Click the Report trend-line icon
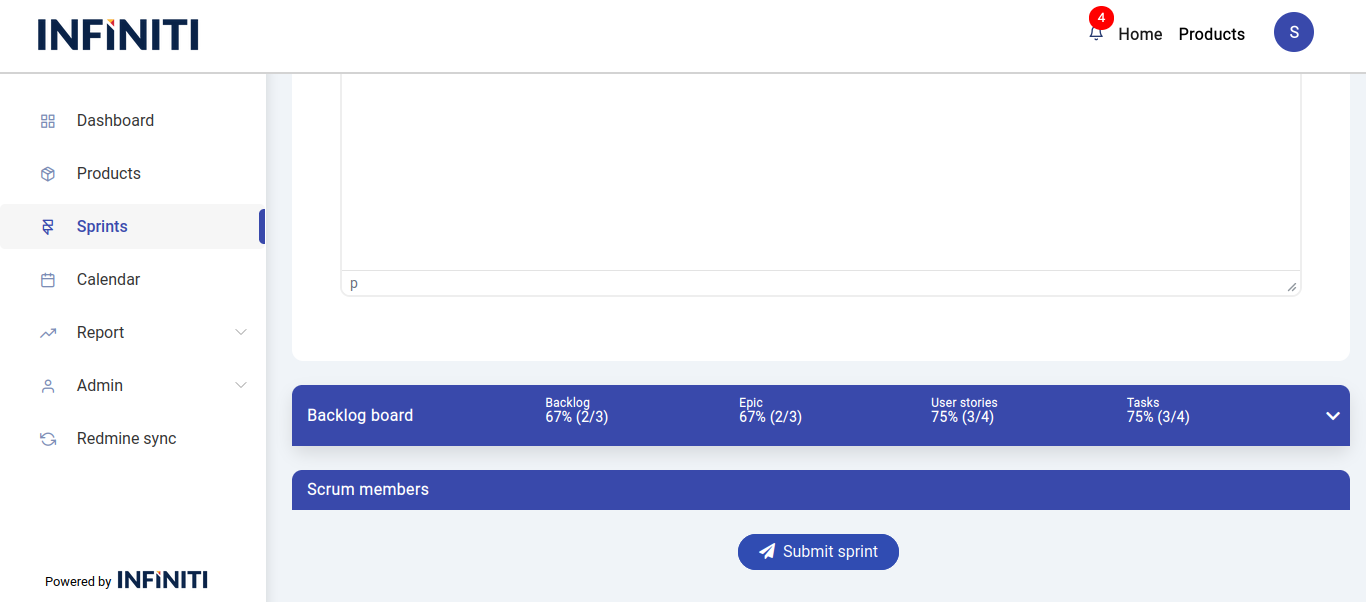This screenshot has height=602, width=1366. 47,333
